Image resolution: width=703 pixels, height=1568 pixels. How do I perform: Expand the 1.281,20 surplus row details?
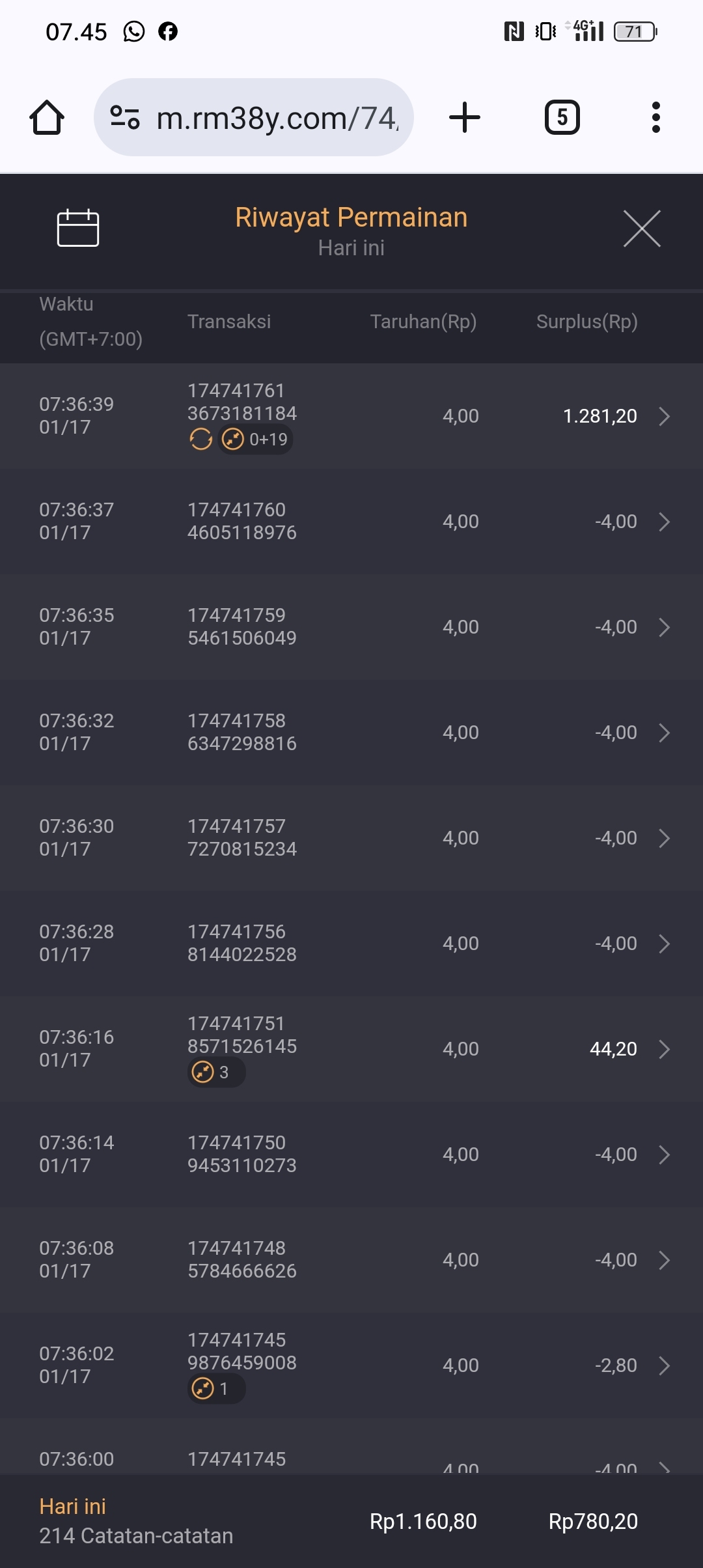(x=664, y=416)
